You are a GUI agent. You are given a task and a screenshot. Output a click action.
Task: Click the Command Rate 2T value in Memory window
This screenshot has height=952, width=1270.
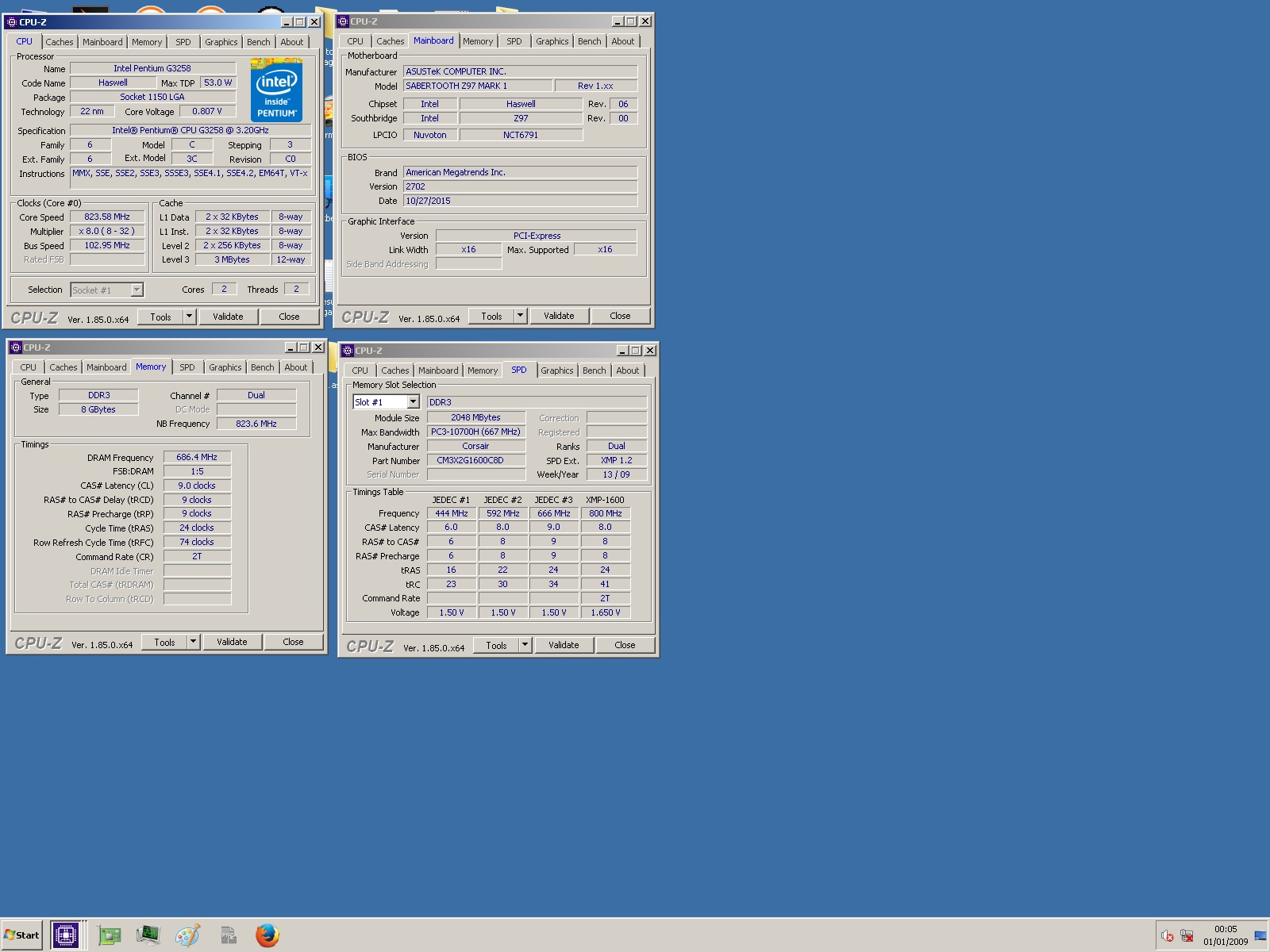click(x=197, y=556)
